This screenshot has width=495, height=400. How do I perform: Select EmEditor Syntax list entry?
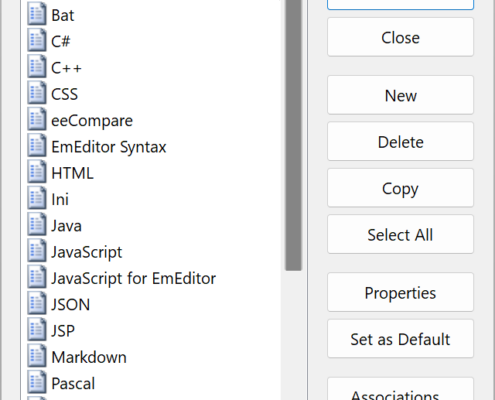point(109,147)
